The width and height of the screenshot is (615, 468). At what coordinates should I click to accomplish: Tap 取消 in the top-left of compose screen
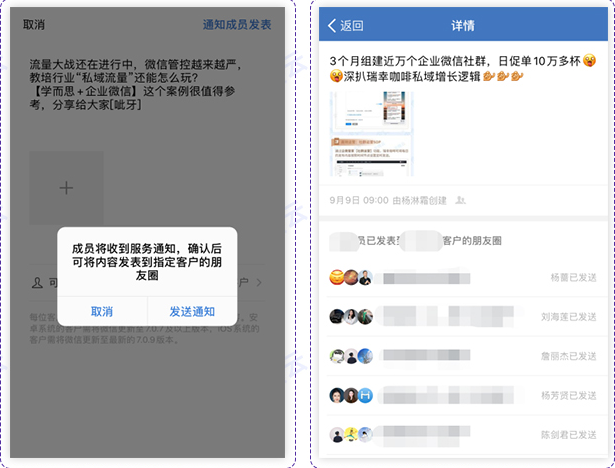tap(34, 25)
